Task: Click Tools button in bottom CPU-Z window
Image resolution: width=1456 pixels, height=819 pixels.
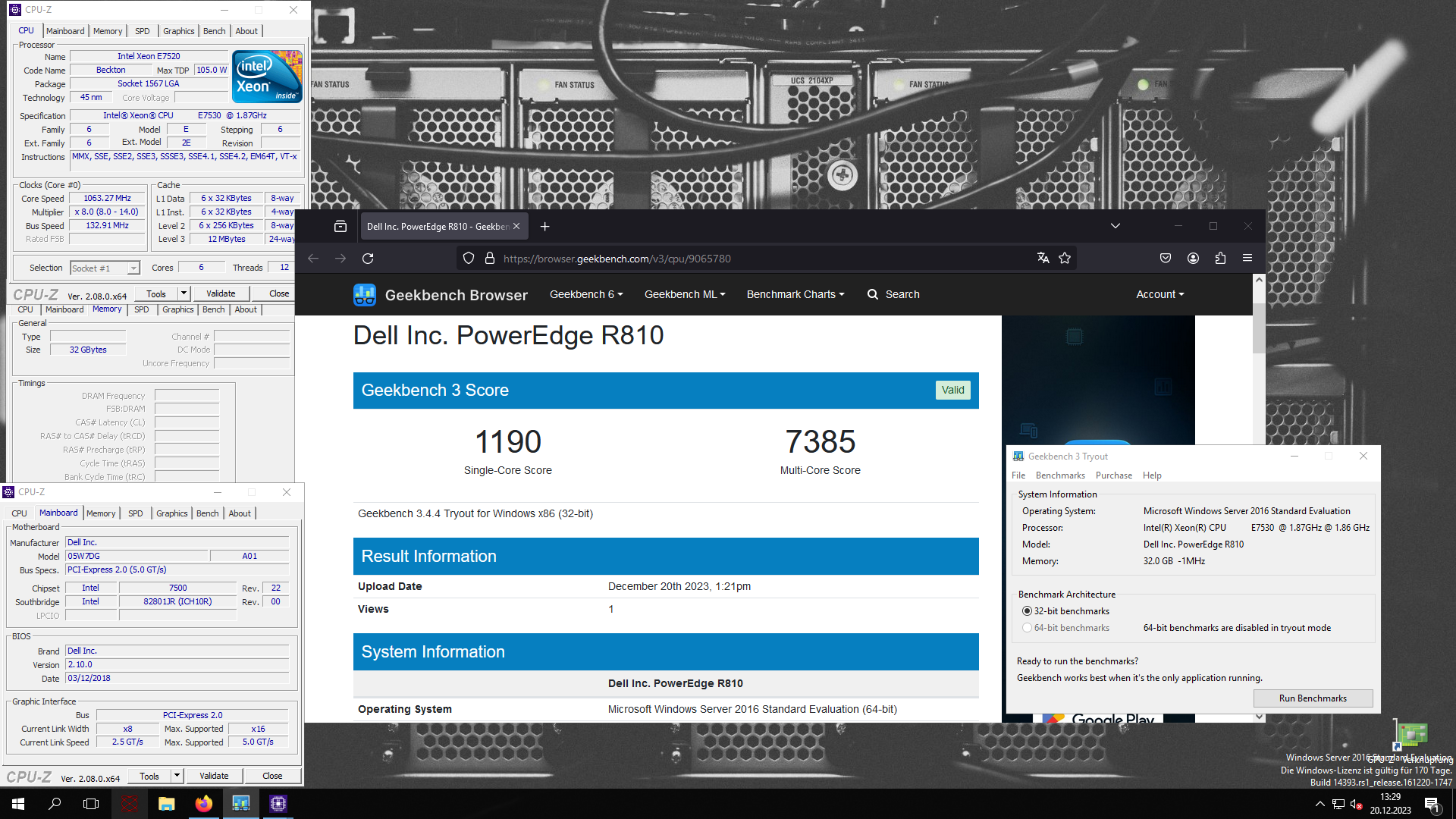Action: point(149,776)
